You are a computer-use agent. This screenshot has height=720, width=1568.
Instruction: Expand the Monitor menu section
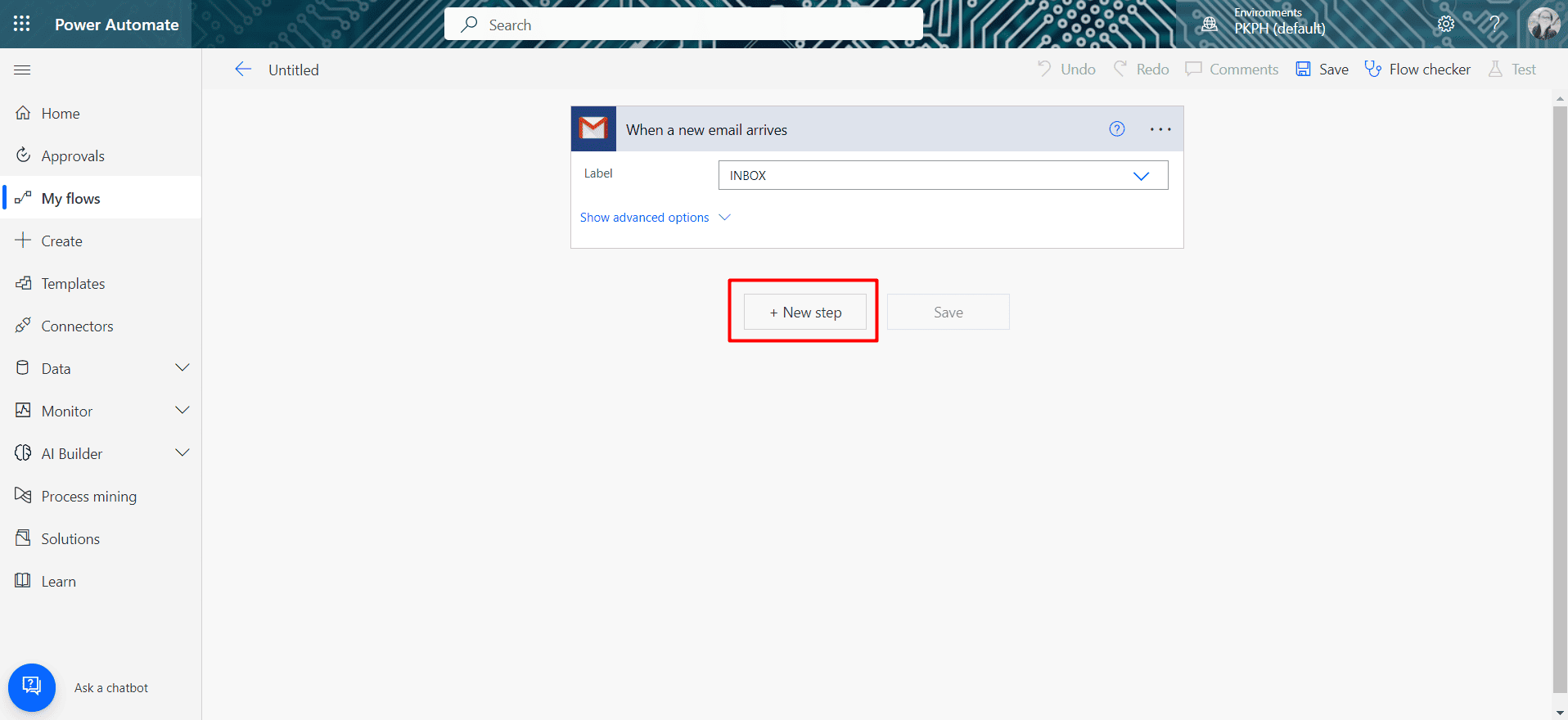182,411
